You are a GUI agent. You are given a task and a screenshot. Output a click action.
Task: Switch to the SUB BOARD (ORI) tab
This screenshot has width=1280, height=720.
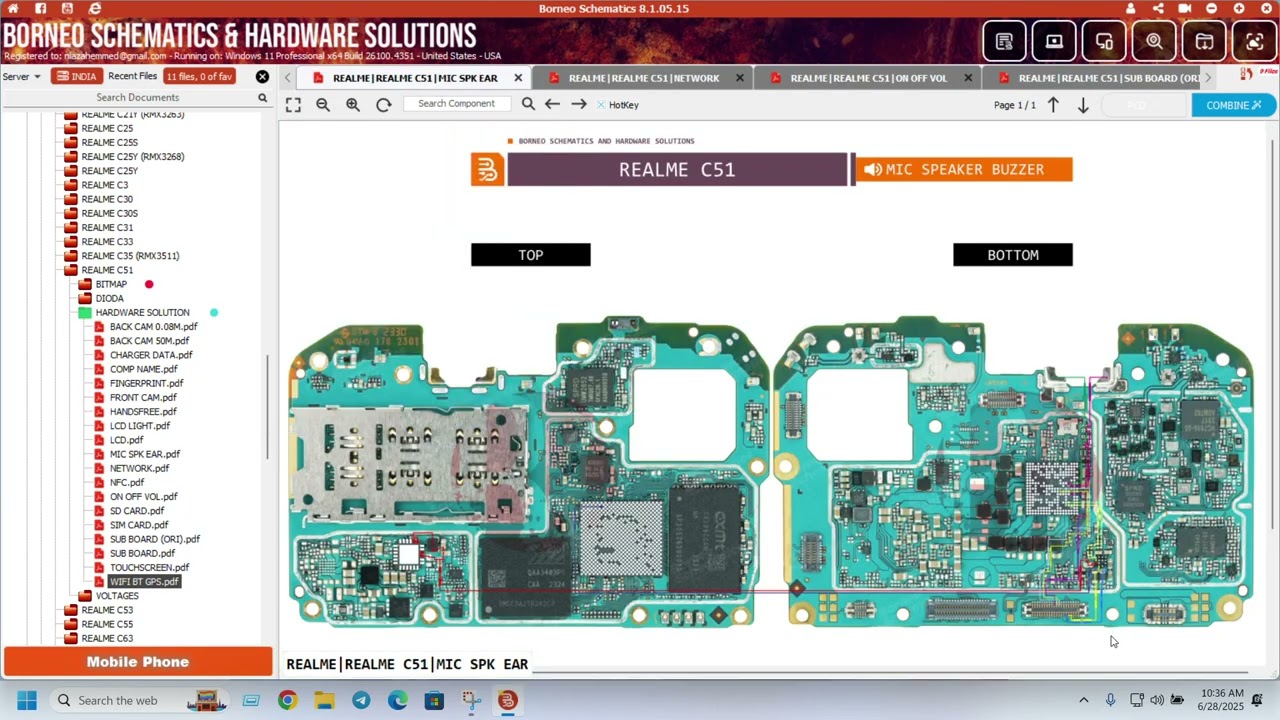click(x=1108, y=78)
